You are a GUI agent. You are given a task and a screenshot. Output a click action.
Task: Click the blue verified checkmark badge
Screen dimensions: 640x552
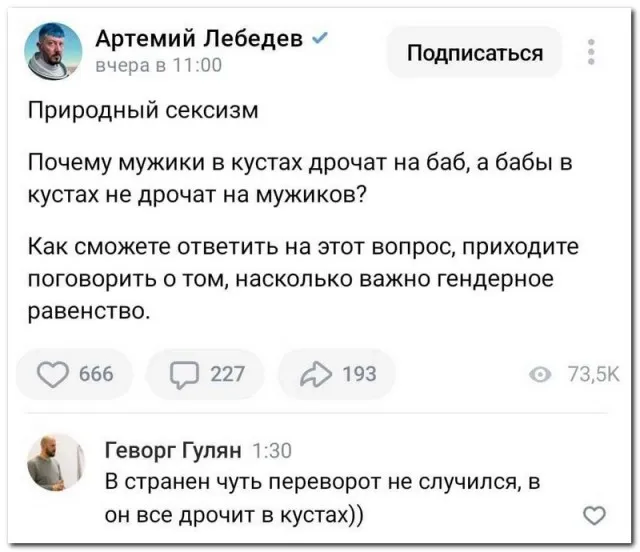(x=318, y=38)
